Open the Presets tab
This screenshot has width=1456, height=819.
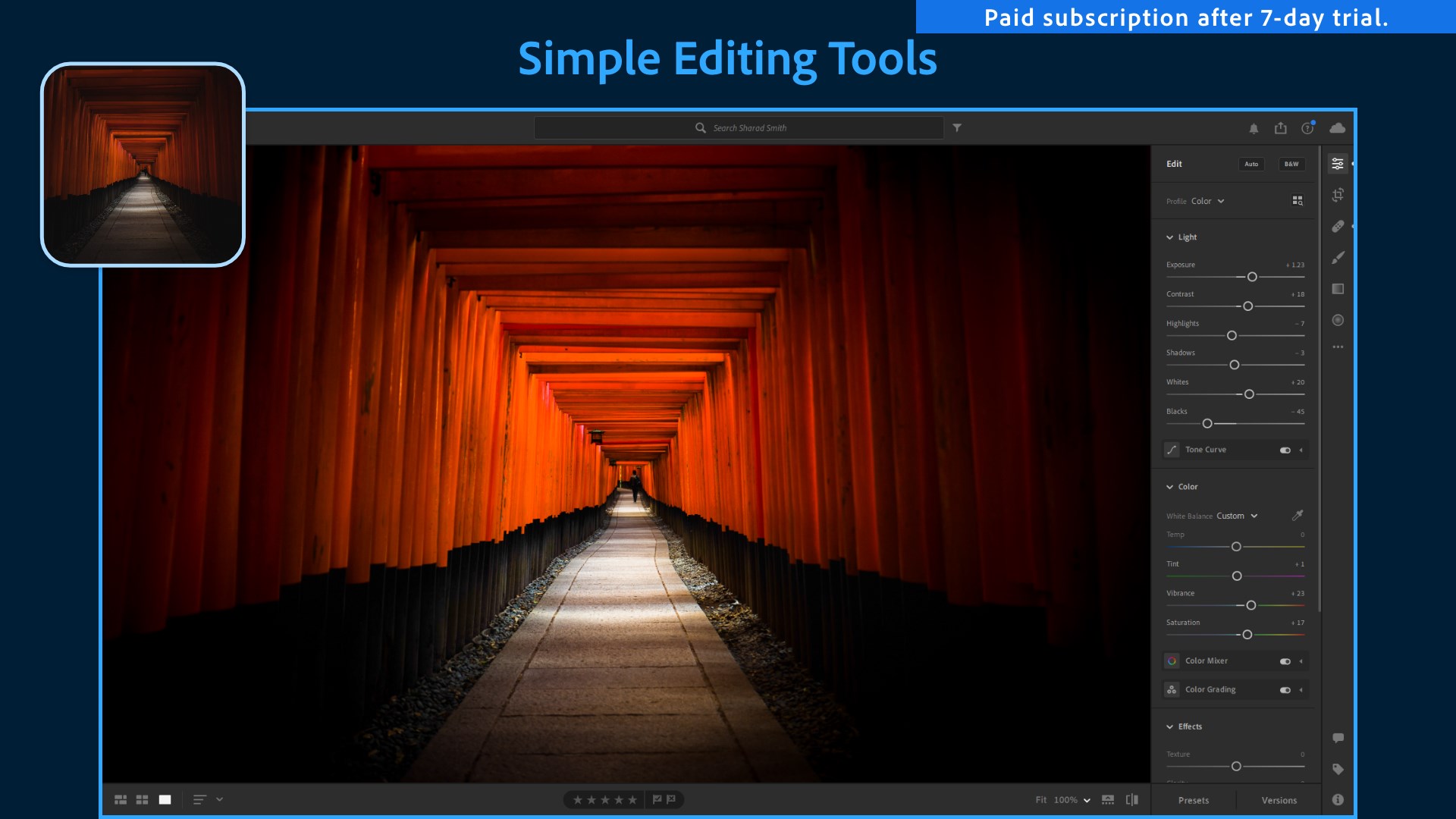click(1194, 800)
